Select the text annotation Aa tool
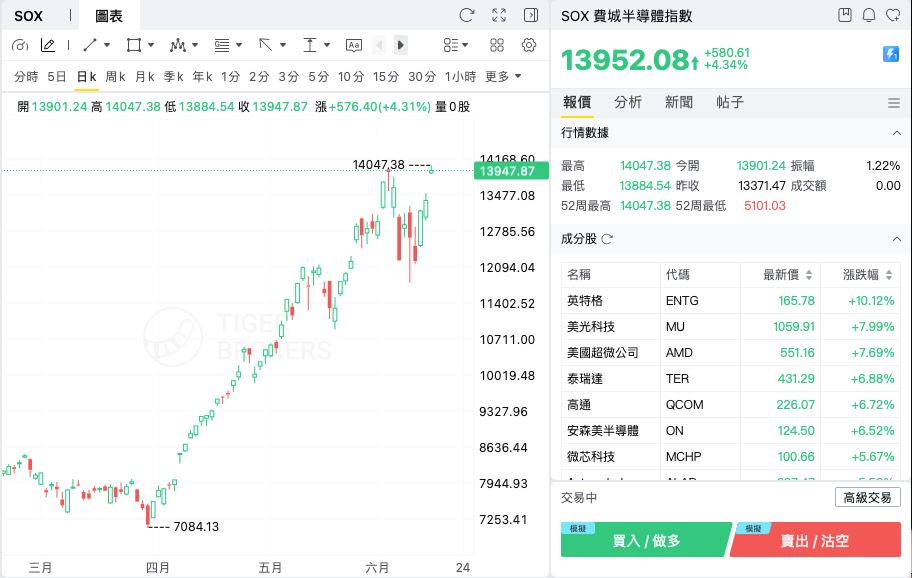 click(x=354, y=45)
